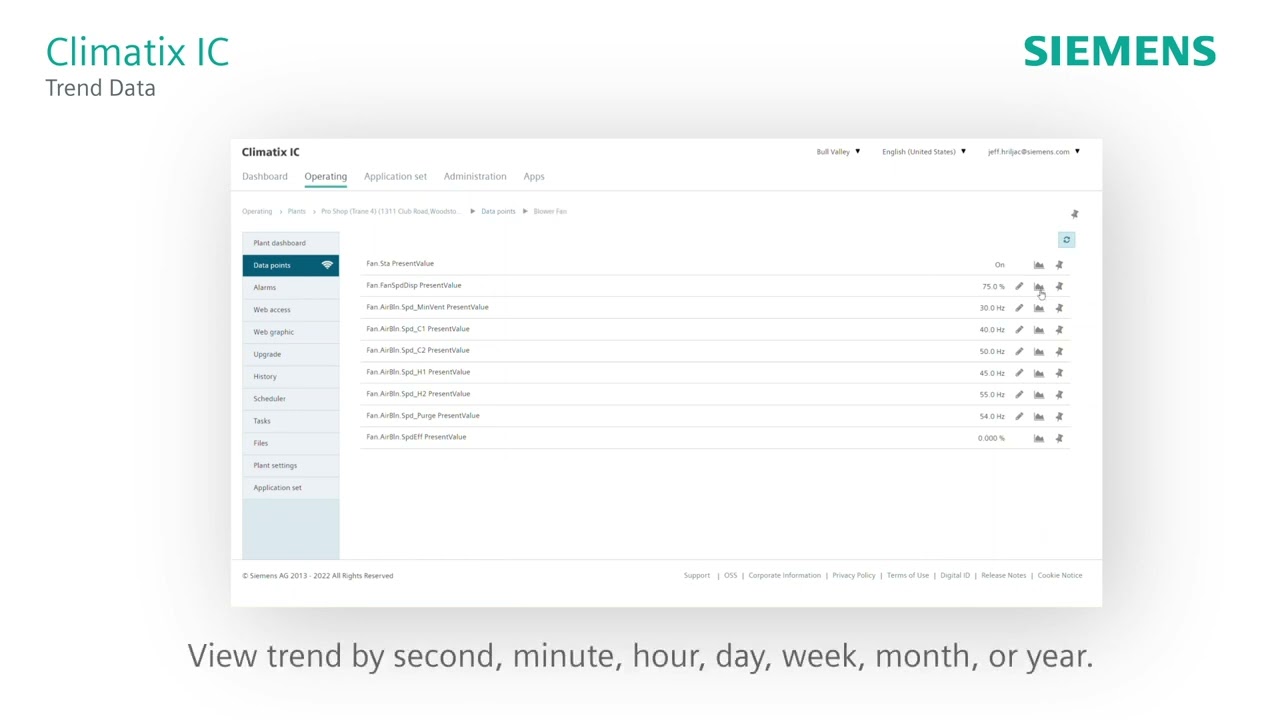The height and width of the screenshot is (720, 1280).
Task: Show trend for Fan.AirBln.Spd_H1
Action: 1039,373
